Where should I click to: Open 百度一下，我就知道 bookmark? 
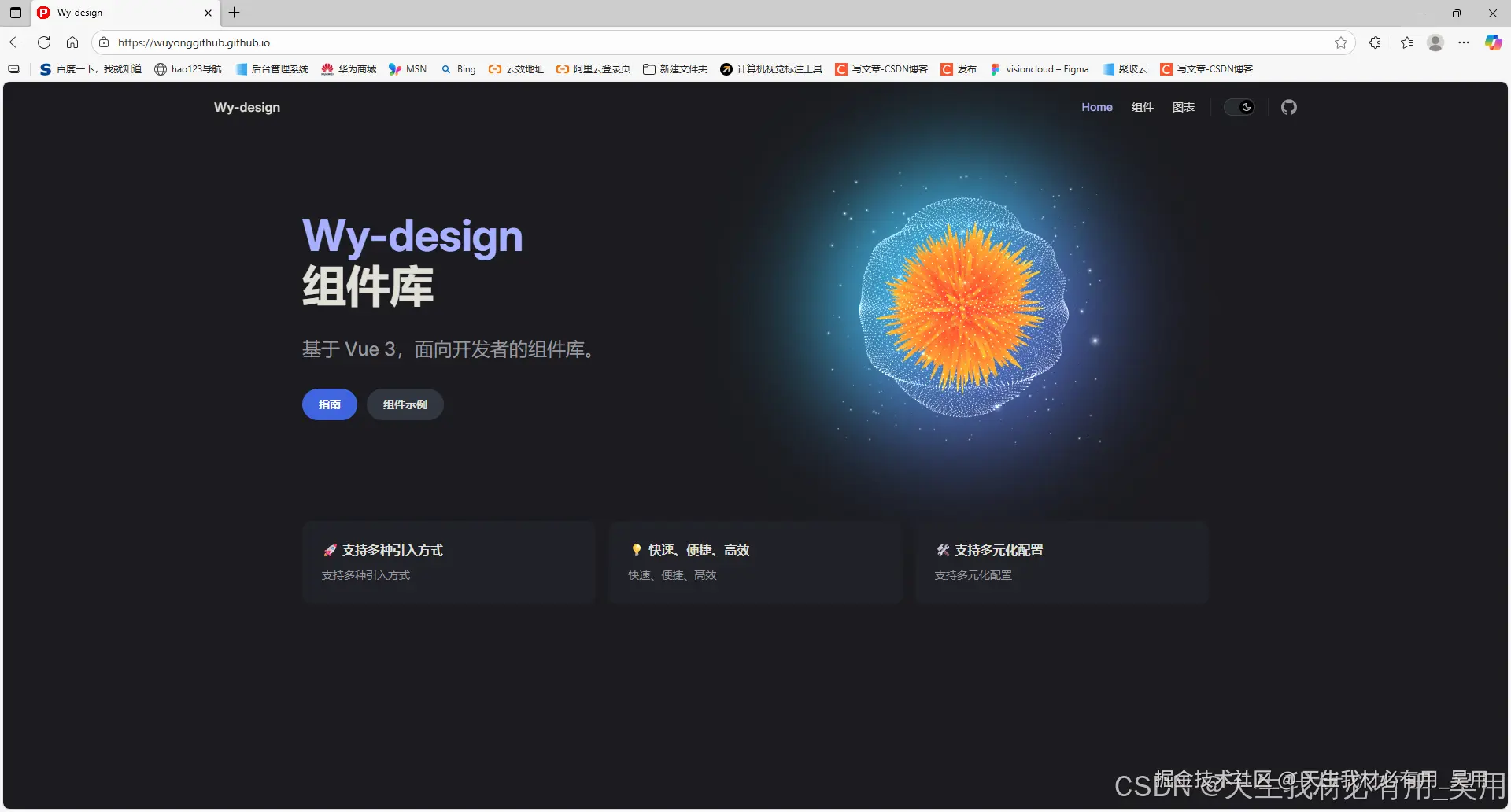pos(91,69)
